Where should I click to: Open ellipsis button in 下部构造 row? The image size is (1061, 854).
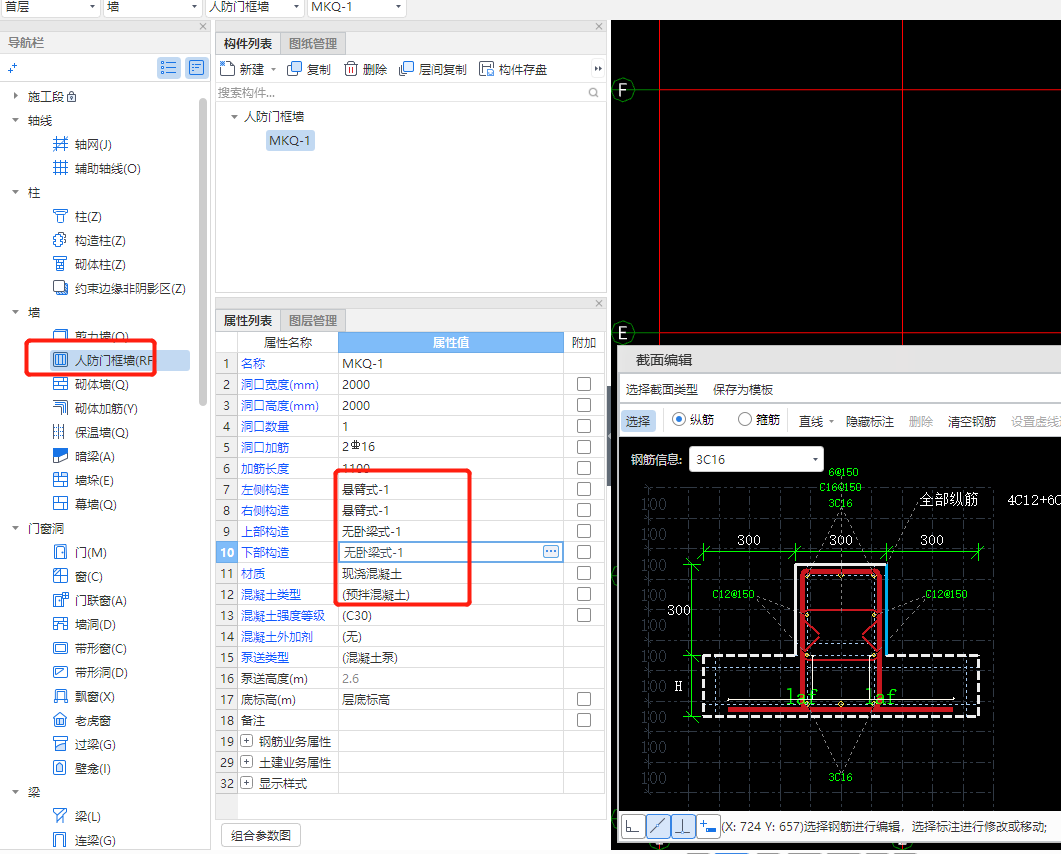pyautogui.click(x=551, y=552)
